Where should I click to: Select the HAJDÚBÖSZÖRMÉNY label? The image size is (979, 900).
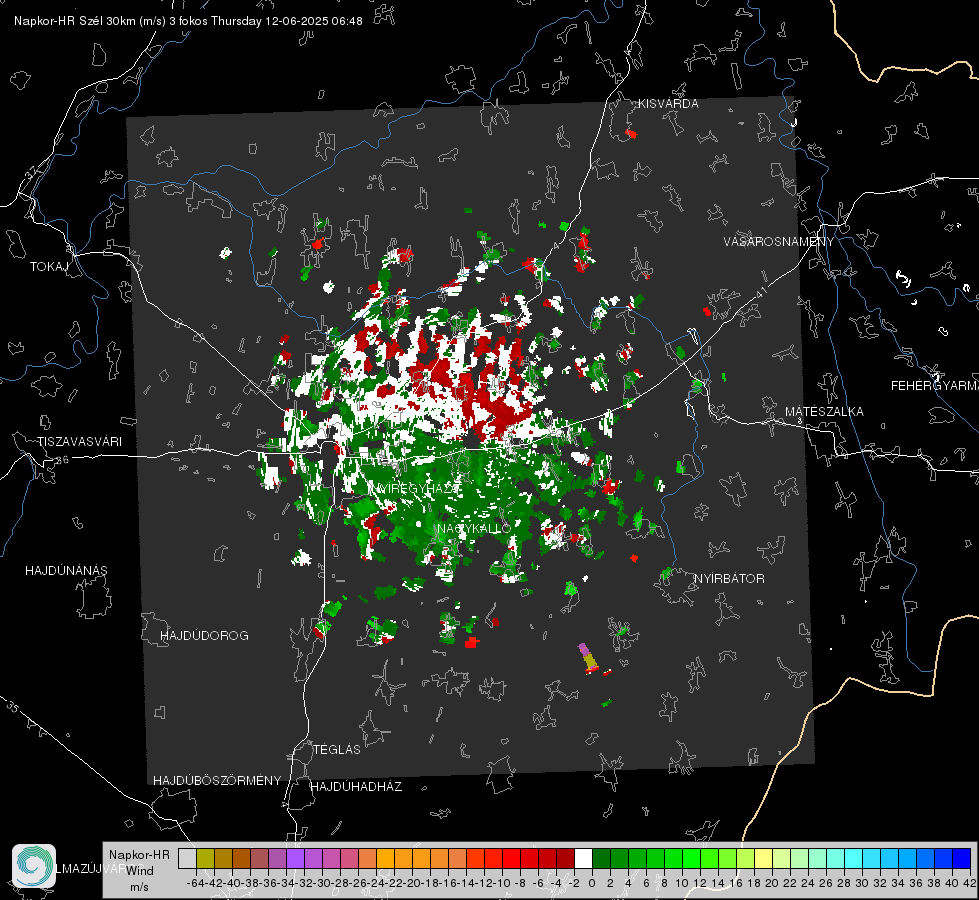point(217,781)
